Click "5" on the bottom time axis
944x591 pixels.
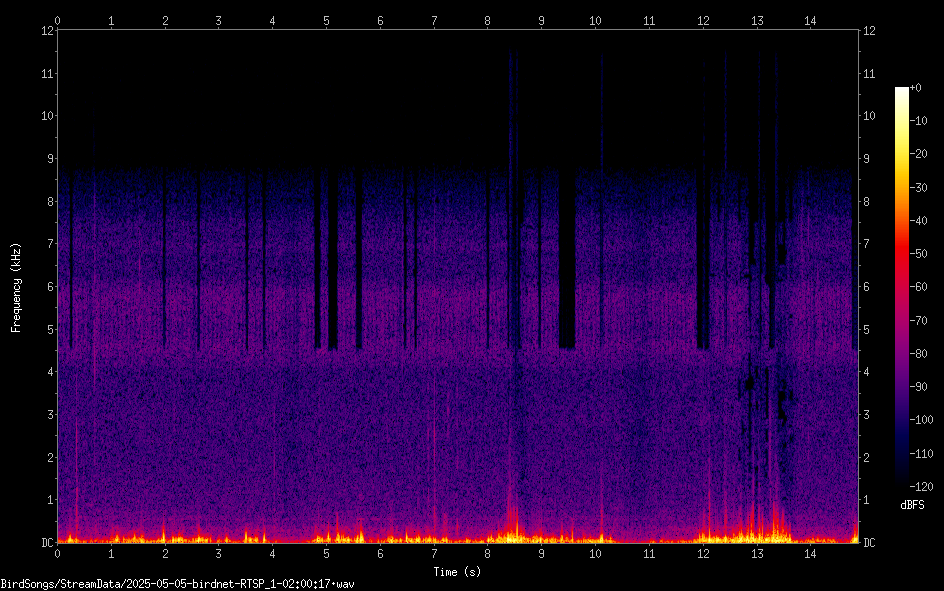click(326, 554)
